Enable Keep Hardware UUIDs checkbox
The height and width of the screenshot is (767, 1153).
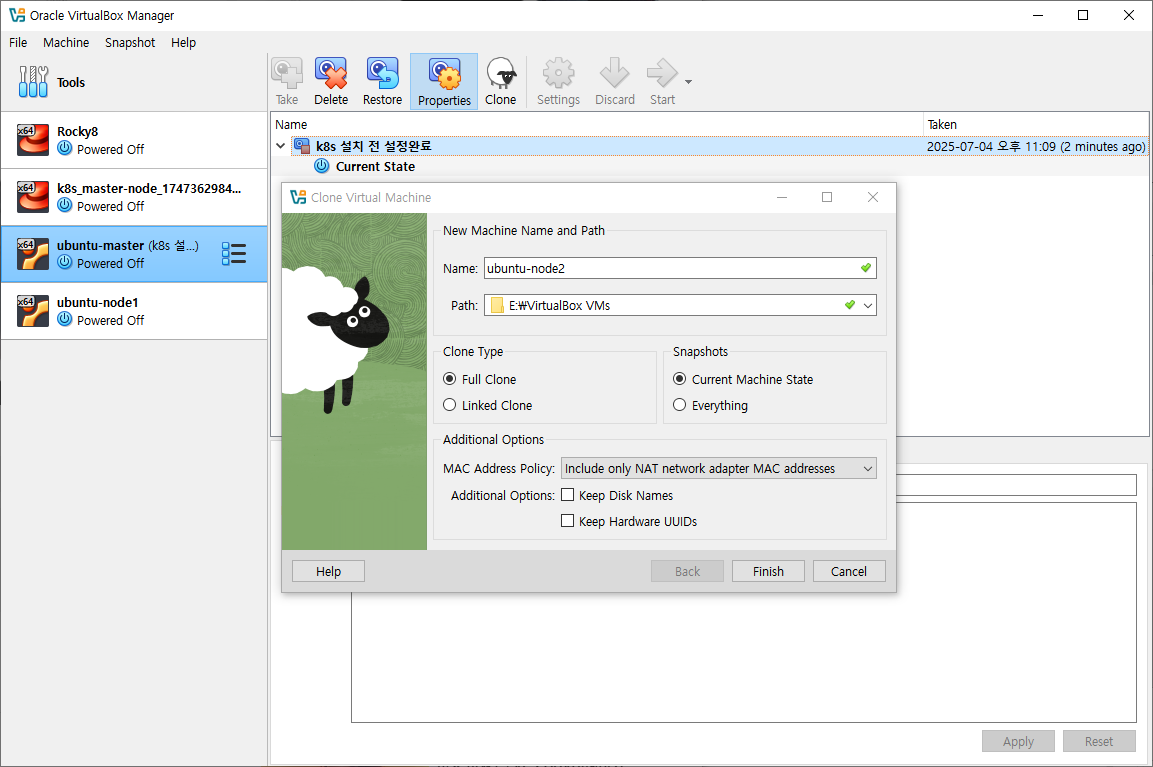point(568,521)
